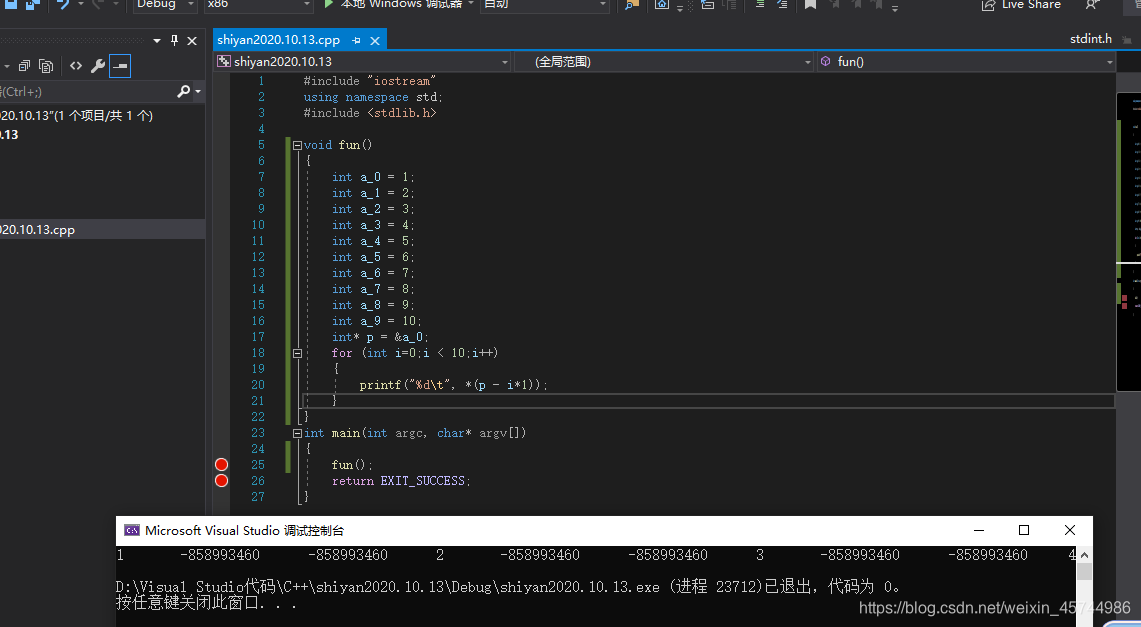Open toolbar overflow options after bookmark icons
This screenshot has width=1141, height=627.
895,7
